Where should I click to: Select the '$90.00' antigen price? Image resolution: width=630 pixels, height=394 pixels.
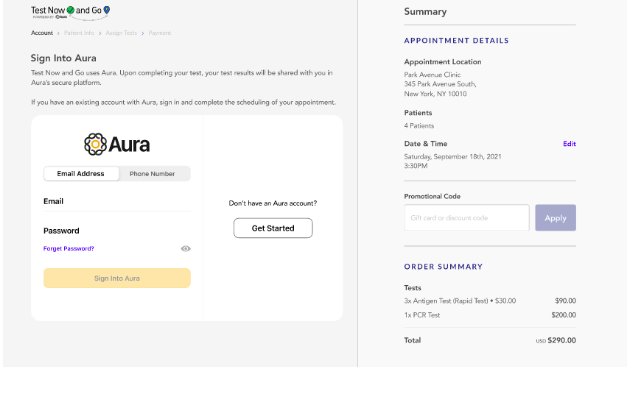click(565, 301)
